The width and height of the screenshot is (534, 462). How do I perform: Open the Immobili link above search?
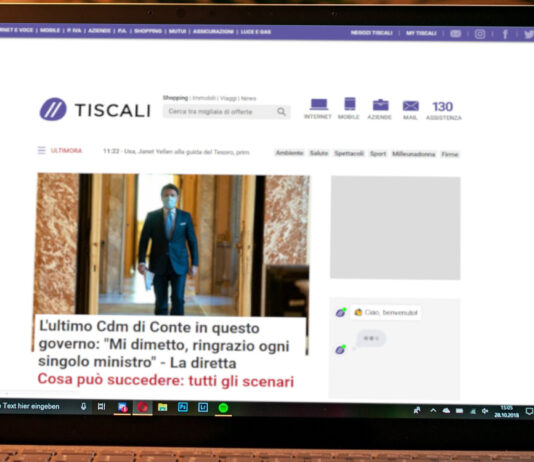click(204, 98)
